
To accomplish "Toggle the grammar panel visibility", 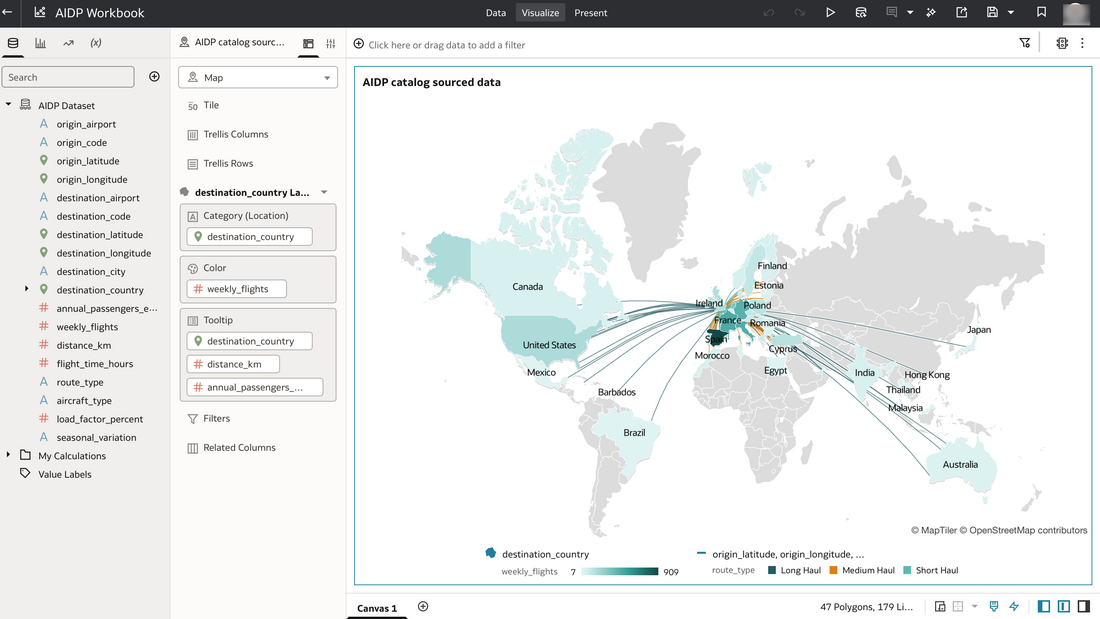I will [x=1064, y=606].
